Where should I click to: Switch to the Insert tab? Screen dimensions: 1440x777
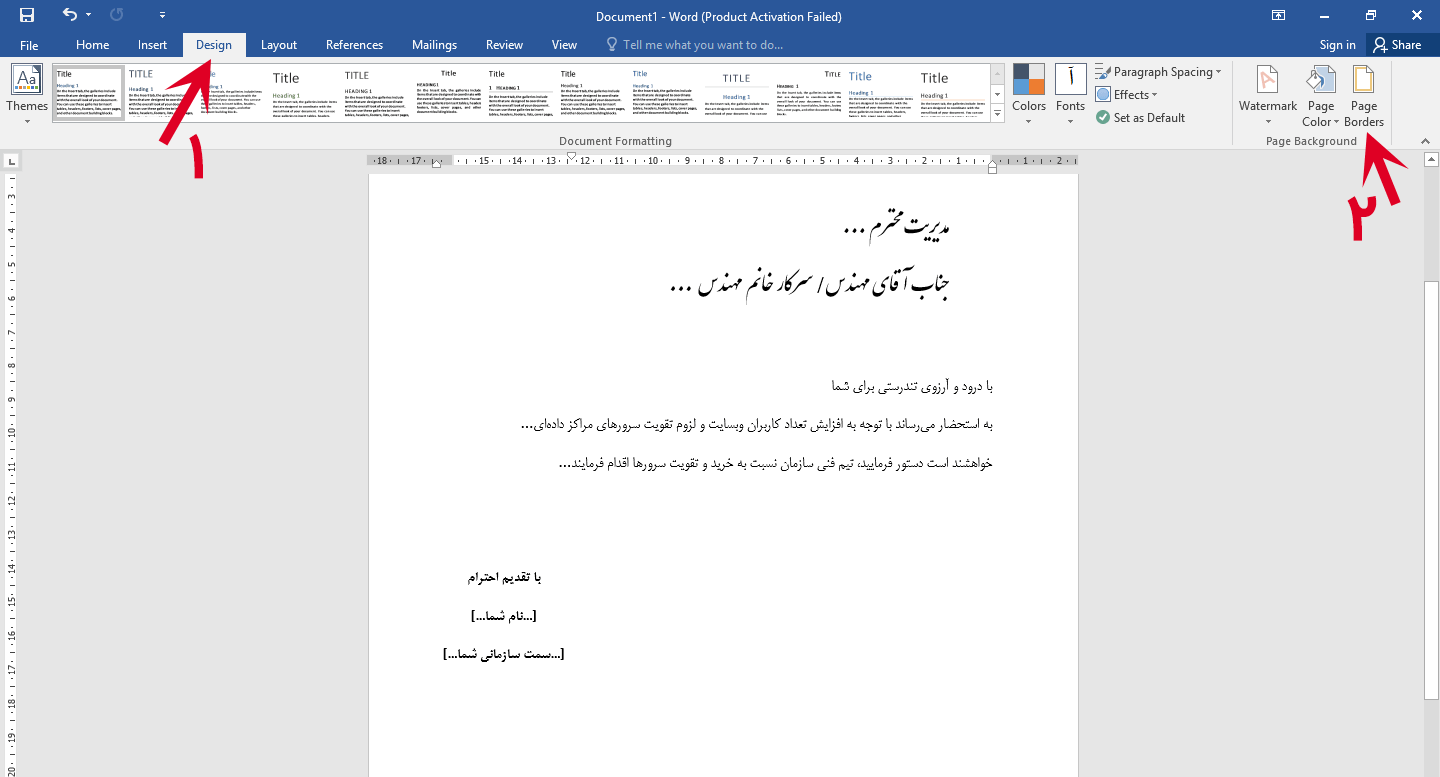(153, 45)
